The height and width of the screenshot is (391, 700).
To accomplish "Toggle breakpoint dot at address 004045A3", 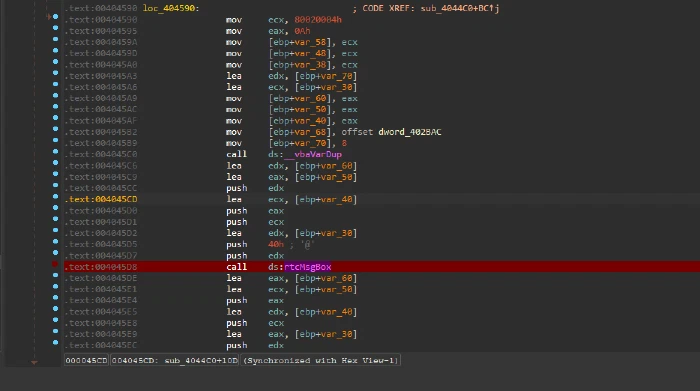I will (55, 73).
